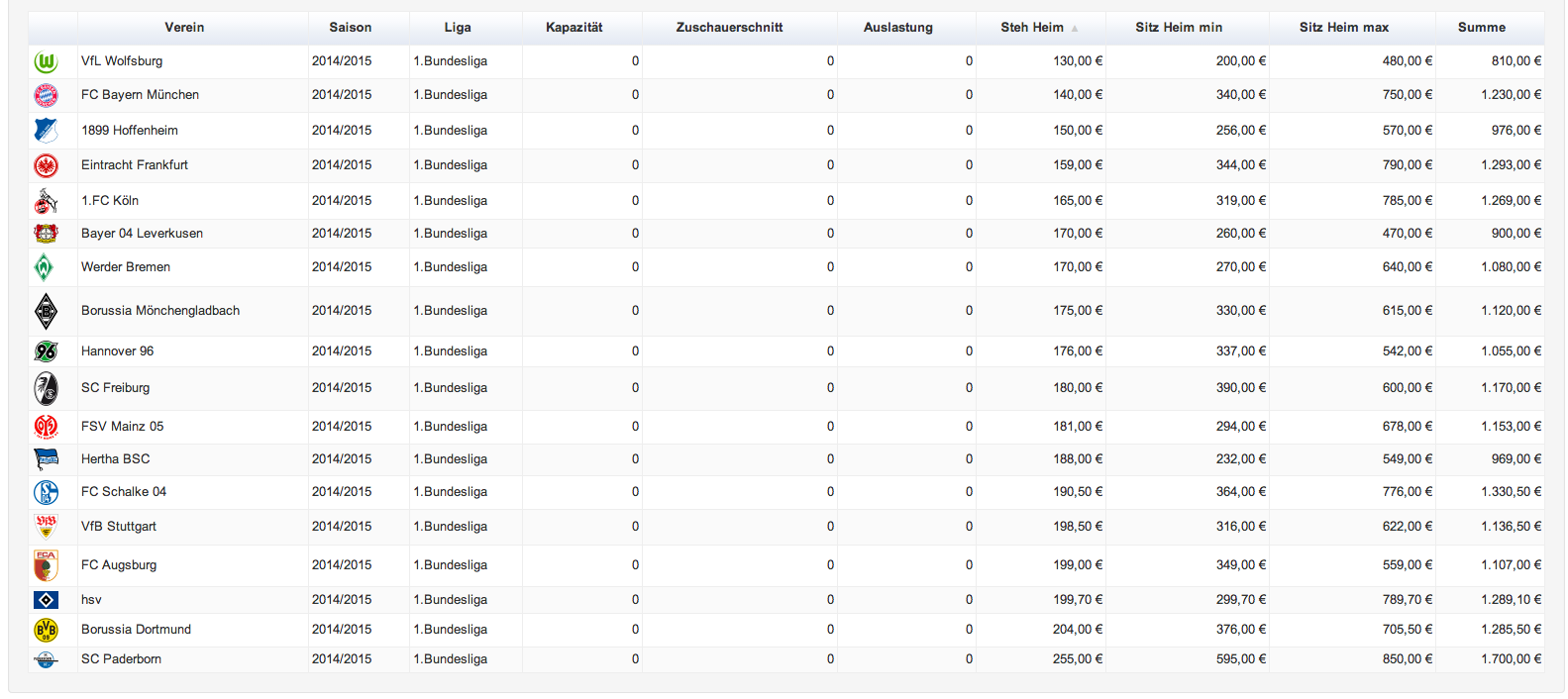Image resolution: width=1568 pixels, height=699 pixels.
Task: Click the FC Bayern München crest icon
Action: [x=46, y=95]
